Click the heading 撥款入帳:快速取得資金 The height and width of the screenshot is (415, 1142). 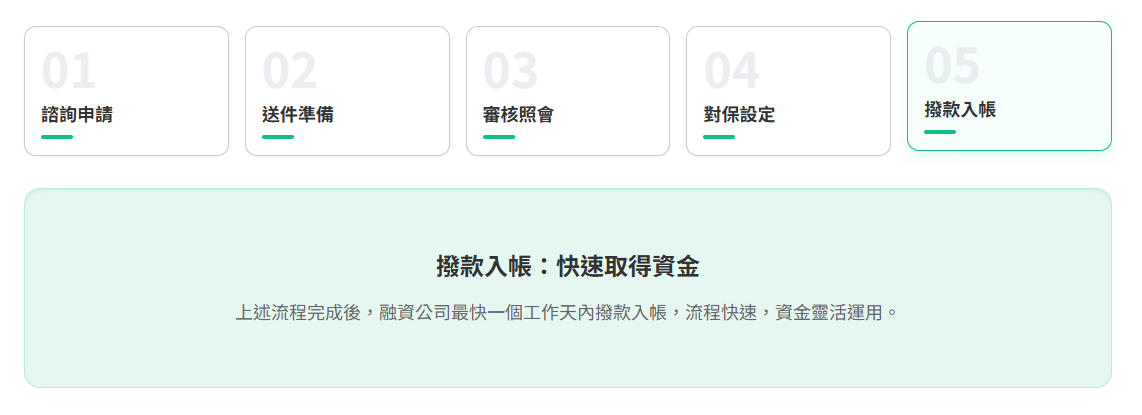click(x=567, y=266)
